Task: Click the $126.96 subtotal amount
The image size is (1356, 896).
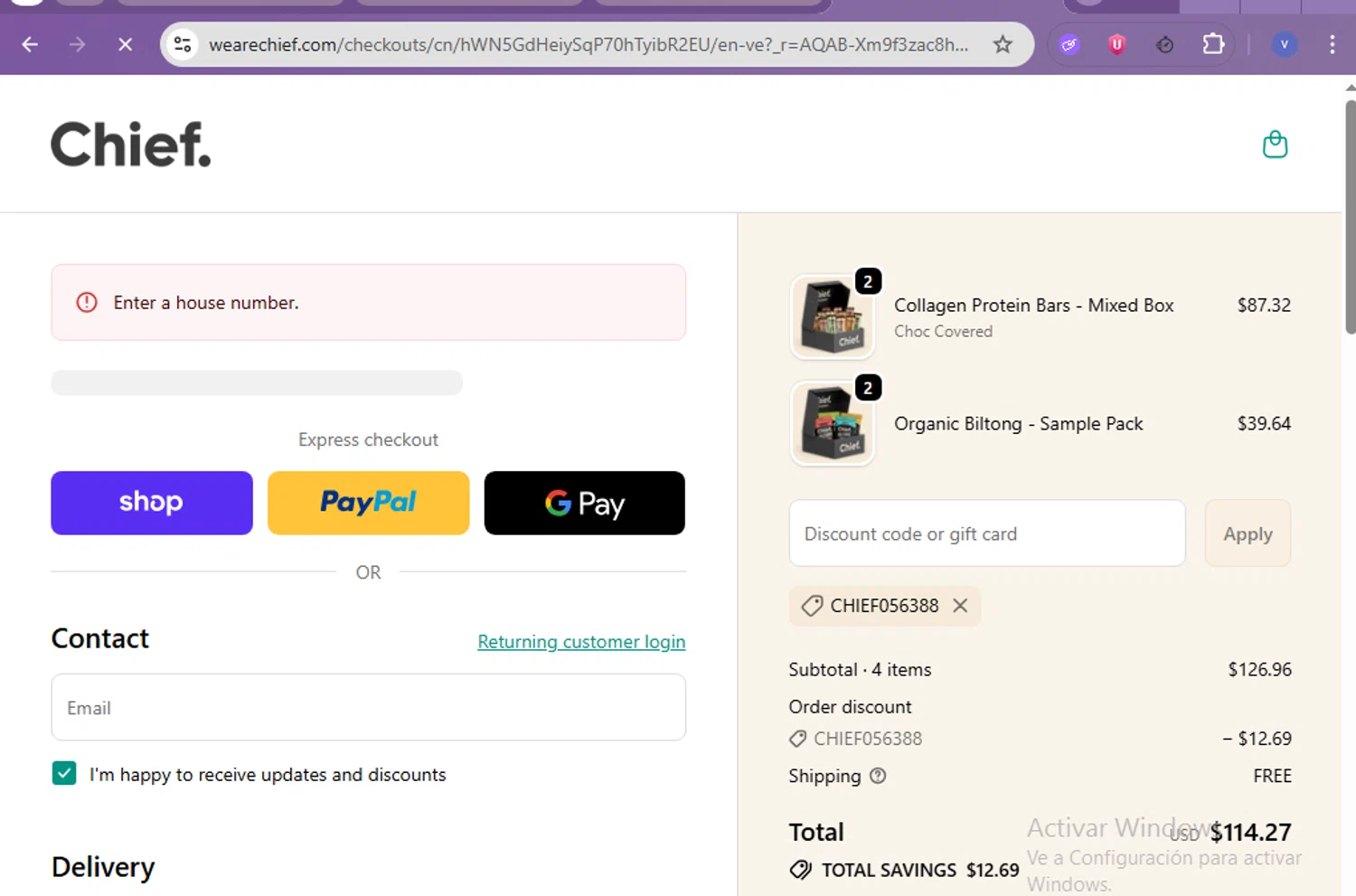Action: [x=1259, y=670]
